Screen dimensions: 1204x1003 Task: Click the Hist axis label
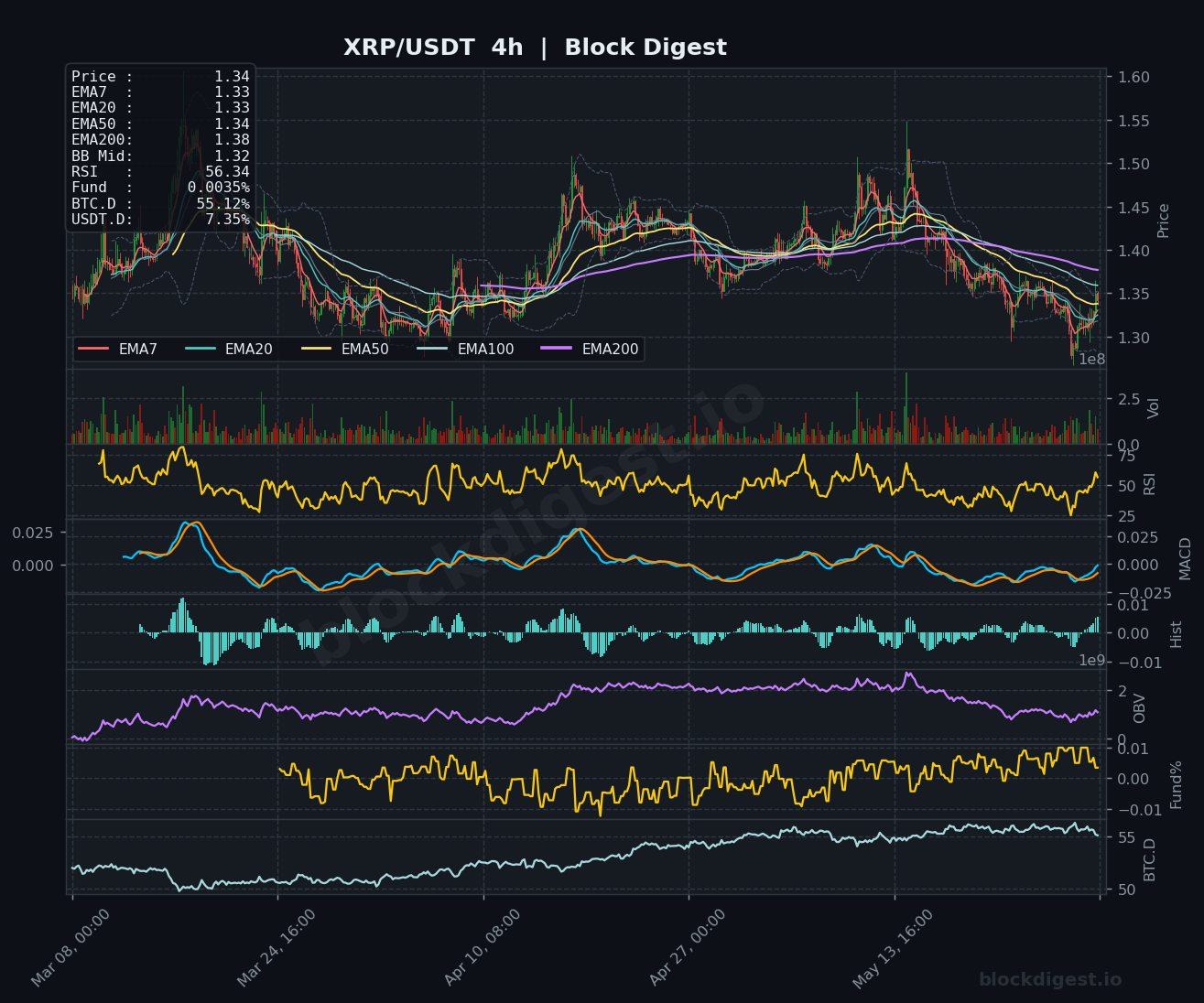point(1177,634)
